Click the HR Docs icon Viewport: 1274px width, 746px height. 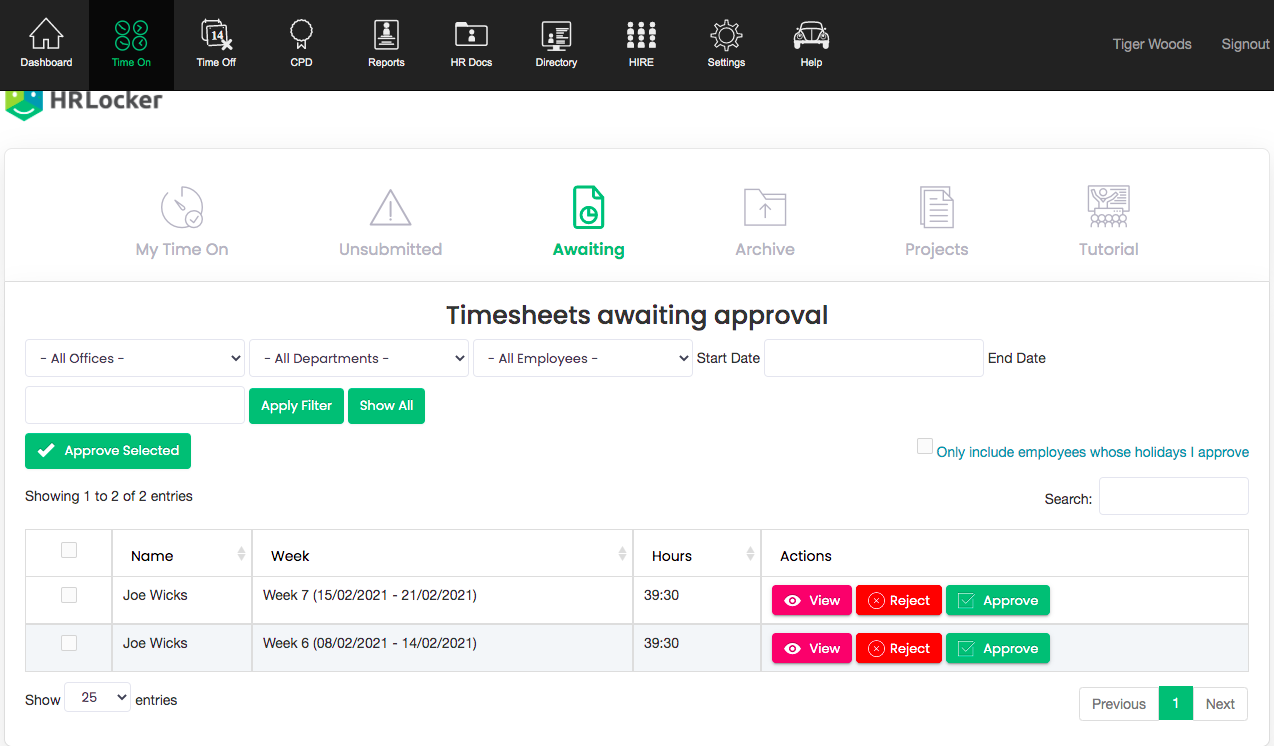click(470, 44)
